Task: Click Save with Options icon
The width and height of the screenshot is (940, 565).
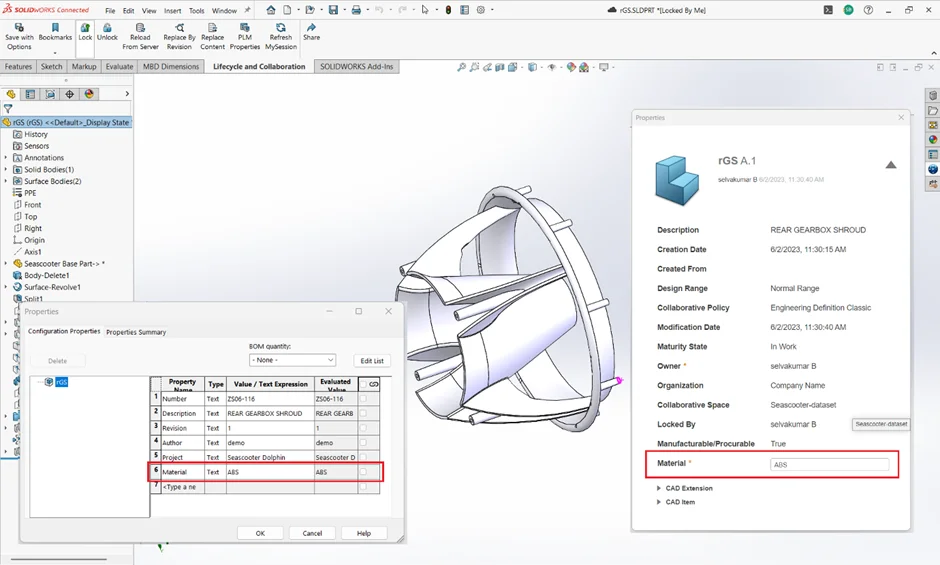Action: click(x=19, y=28)
